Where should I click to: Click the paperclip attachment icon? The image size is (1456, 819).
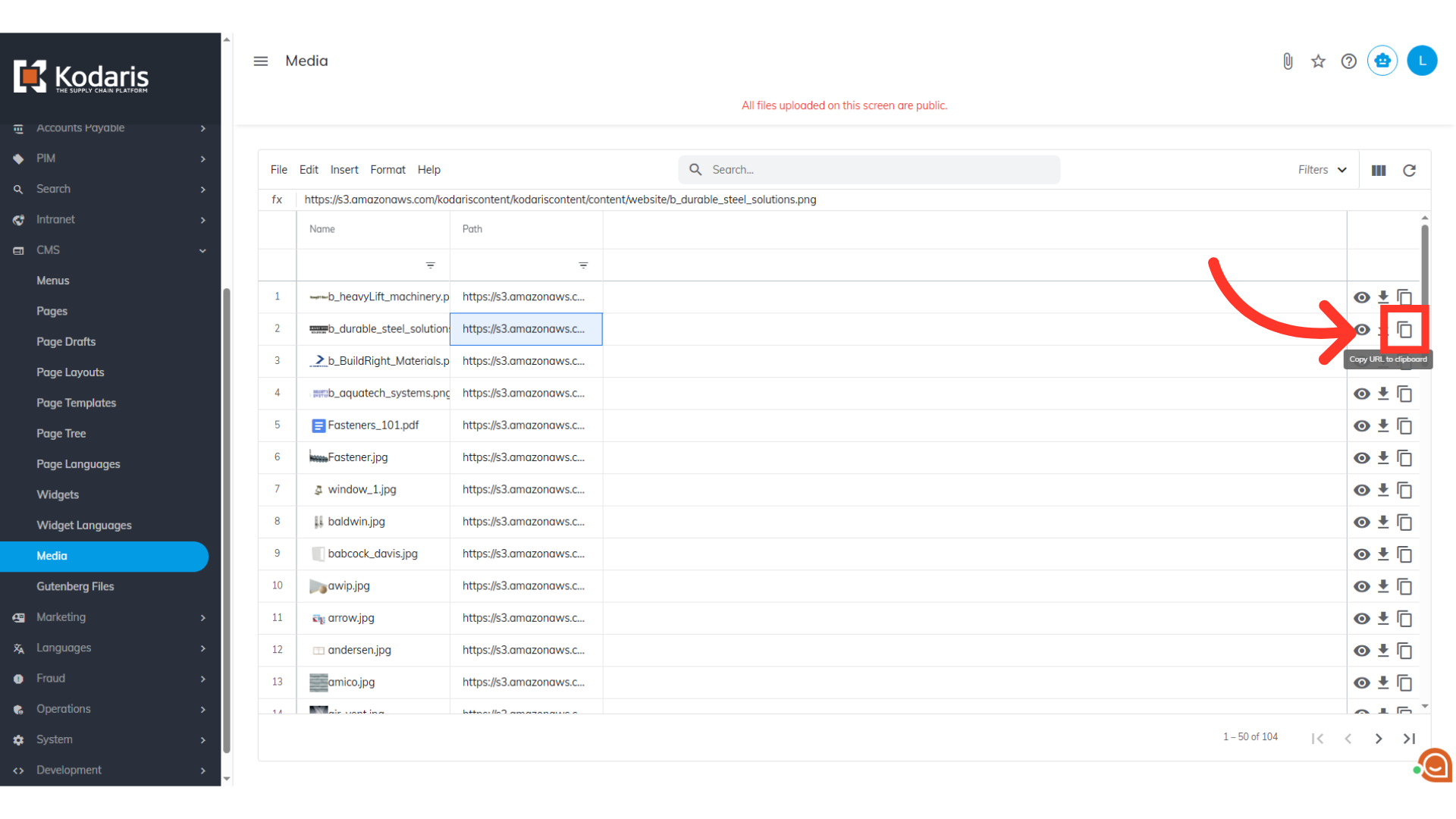[1288, 61]
